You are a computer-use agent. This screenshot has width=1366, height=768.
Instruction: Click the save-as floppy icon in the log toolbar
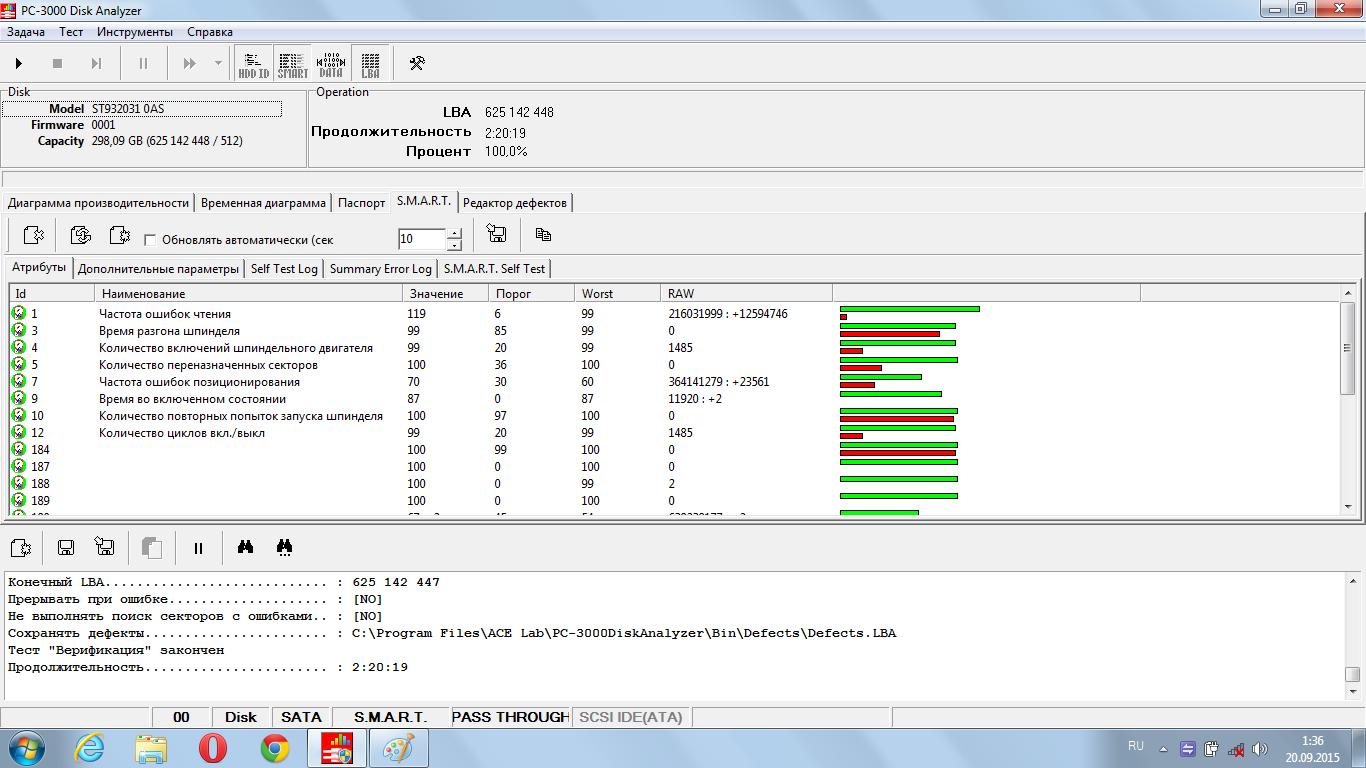[x=104, y=547]
